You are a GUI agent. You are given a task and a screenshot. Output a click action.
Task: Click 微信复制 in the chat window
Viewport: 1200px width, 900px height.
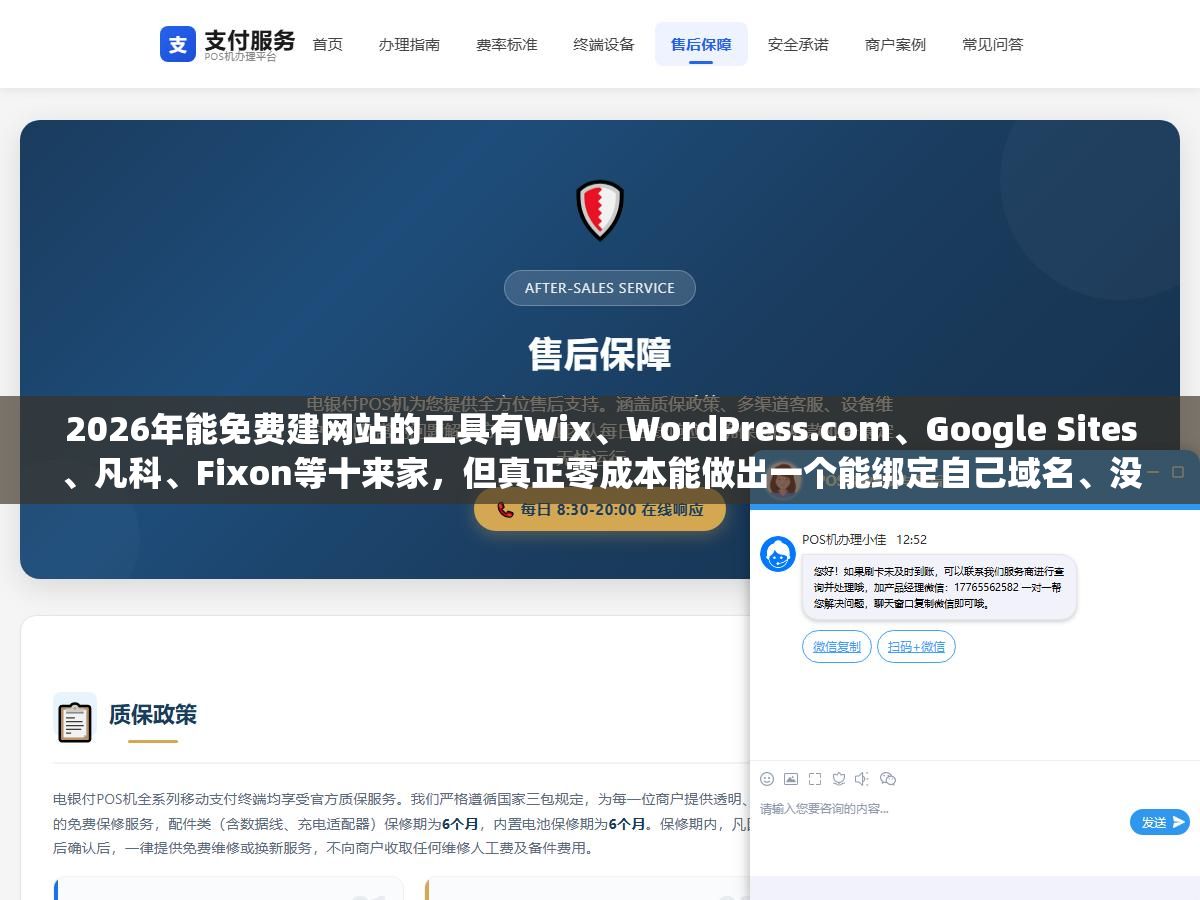click(x=837, y=647)
